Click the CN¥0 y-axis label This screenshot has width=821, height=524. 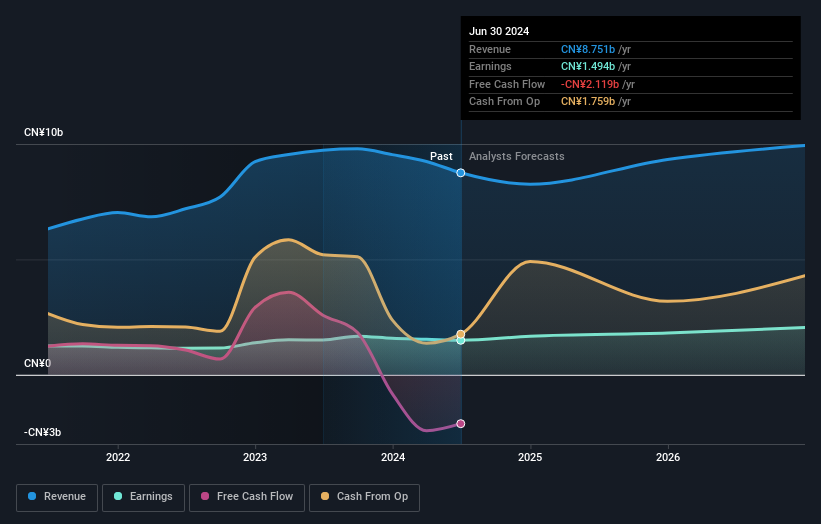pos(37,363)
